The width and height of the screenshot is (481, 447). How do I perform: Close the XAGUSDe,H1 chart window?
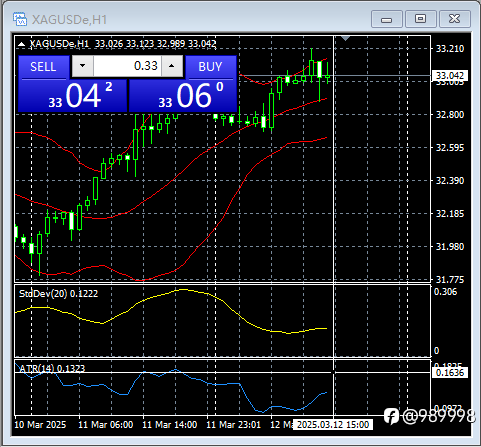(455, 19)
